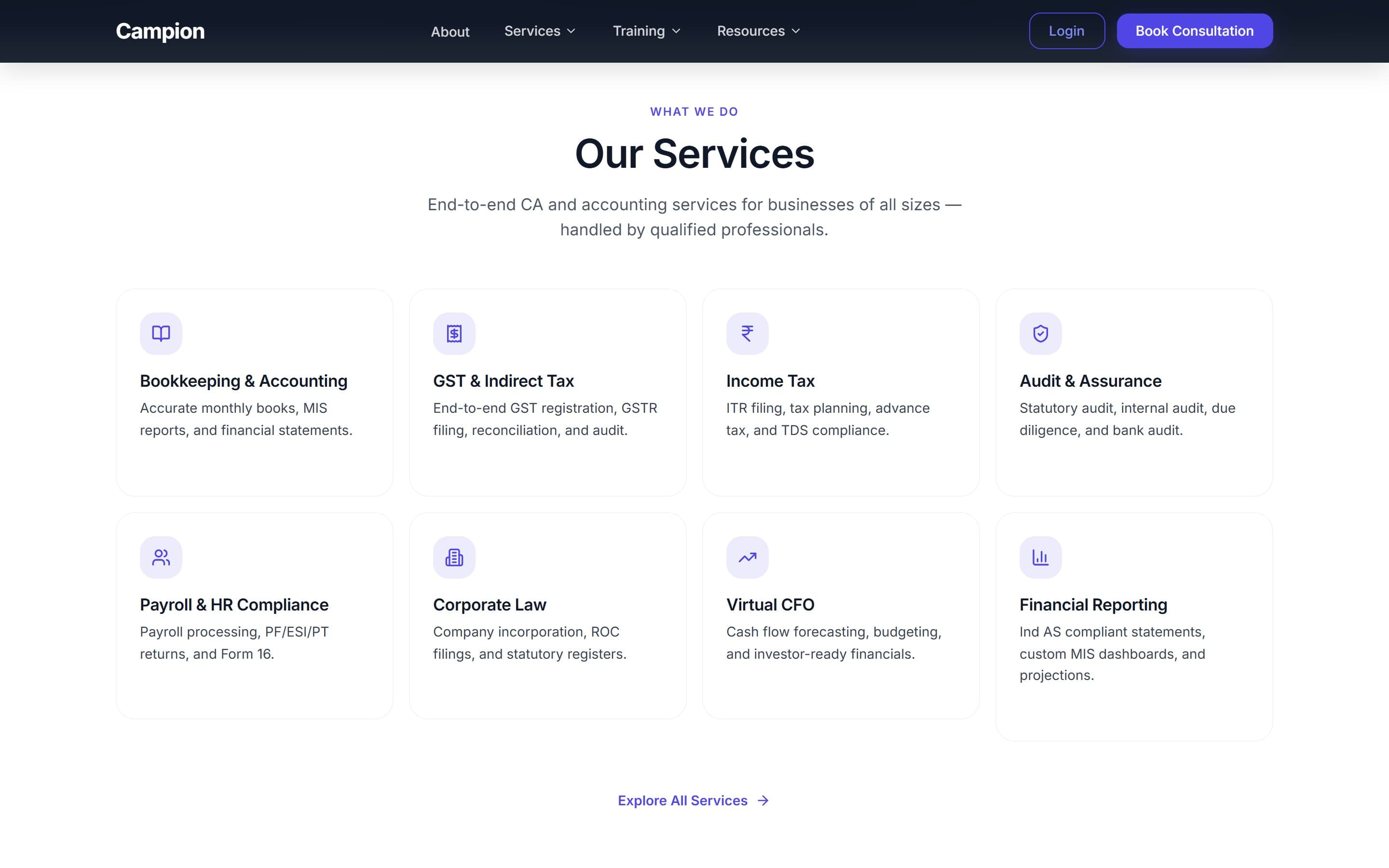Click the 'Statutory audit, internal audit' description
The width and height of the screenshot is (1389, 868).
point(1127,419)
